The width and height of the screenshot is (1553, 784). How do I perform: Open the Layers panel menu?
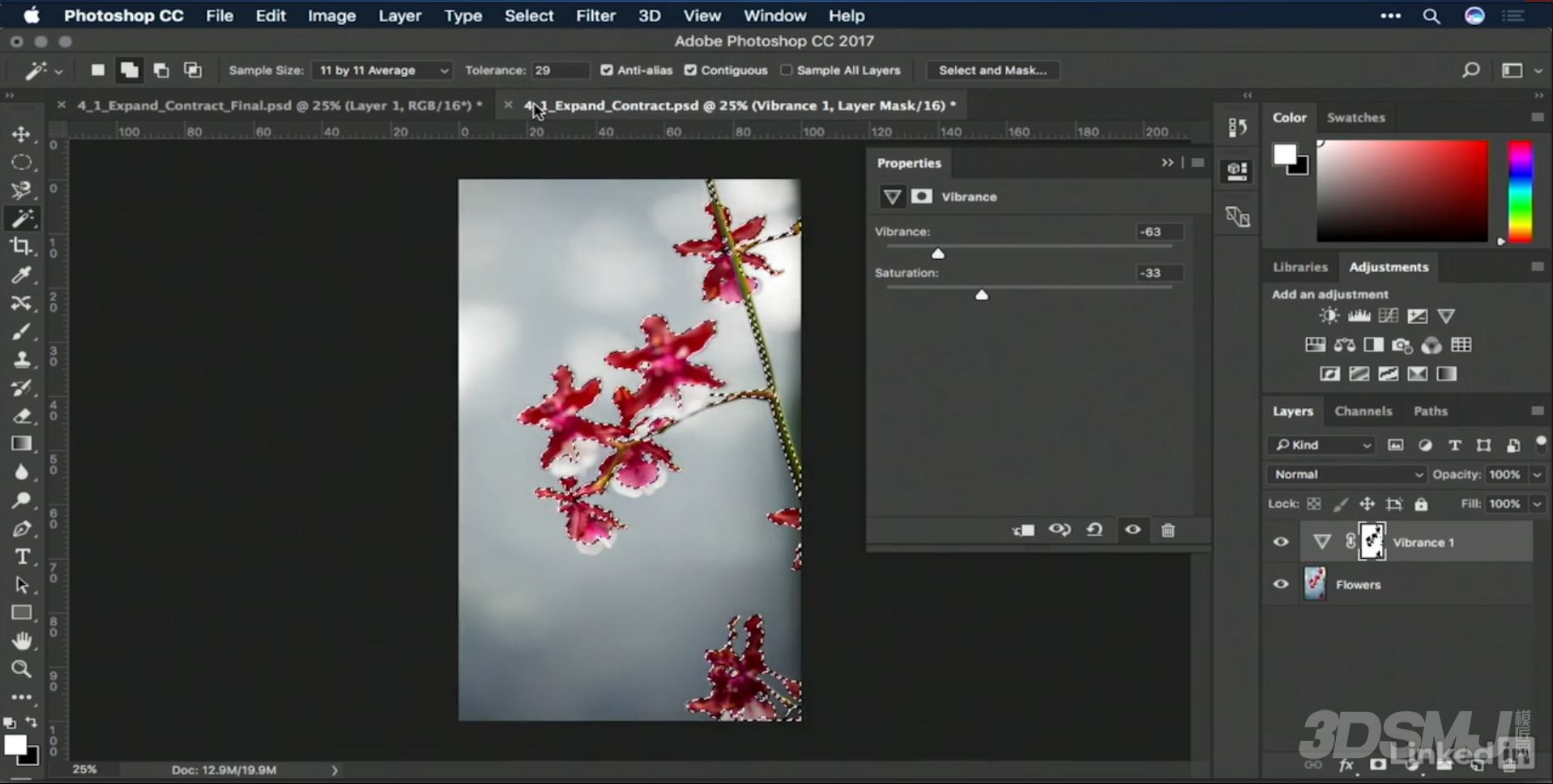click(x=1537, y=411)
